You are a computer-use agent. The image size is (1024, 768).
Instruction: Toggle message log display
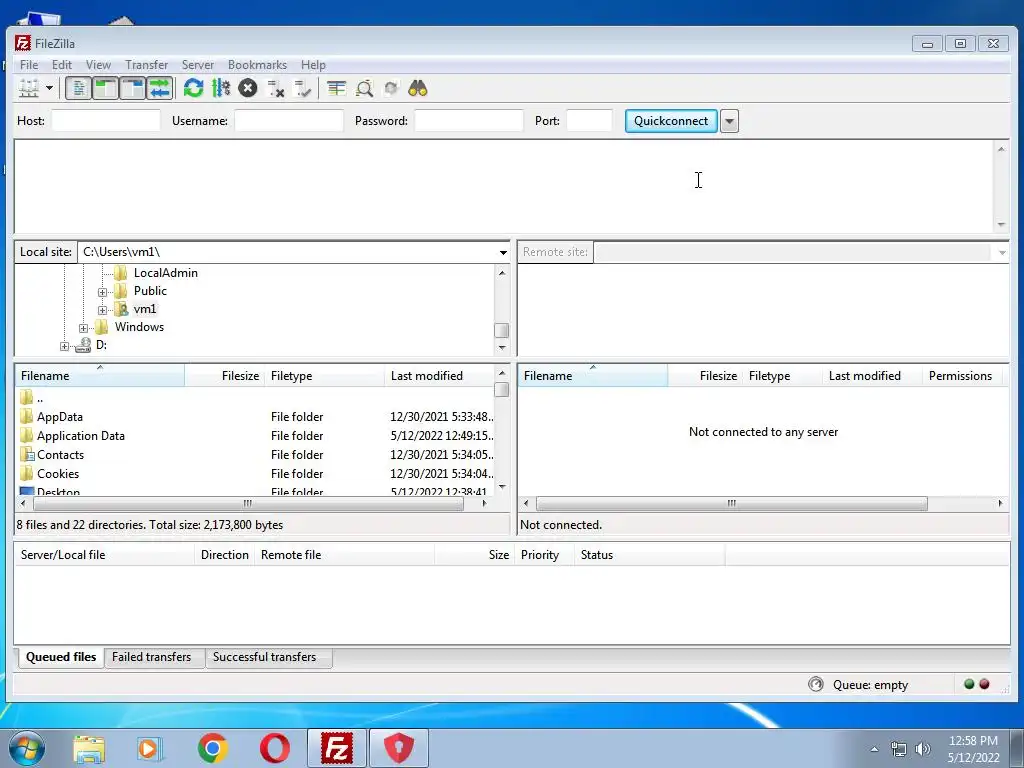click(78, 88)
